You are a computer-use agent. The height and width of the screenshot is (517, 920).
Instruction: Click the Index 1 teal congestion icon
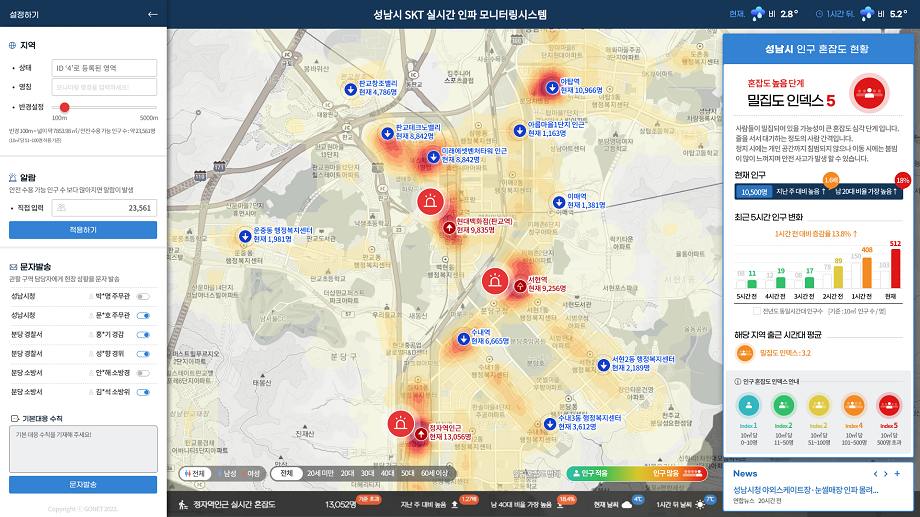click(x=749, y=405)
